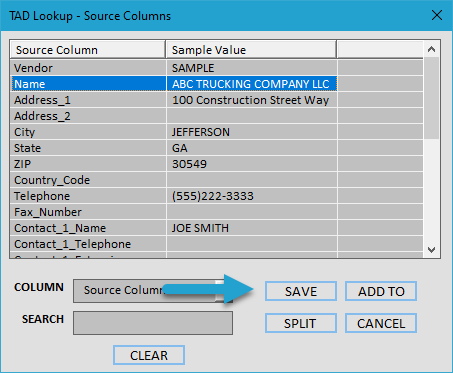This screenshot has width=453, height=373.
Task: Click the 100 Construction Street Way cell
Action: pos(252,100)
